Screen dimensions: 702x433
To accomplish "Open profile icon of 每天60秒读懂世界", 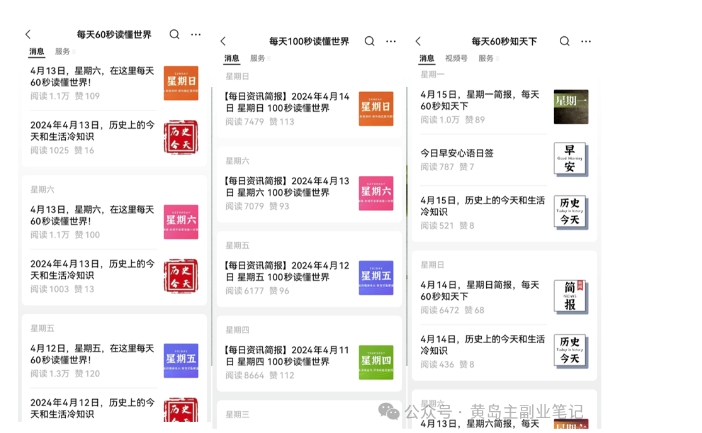I will click(195, 35).
